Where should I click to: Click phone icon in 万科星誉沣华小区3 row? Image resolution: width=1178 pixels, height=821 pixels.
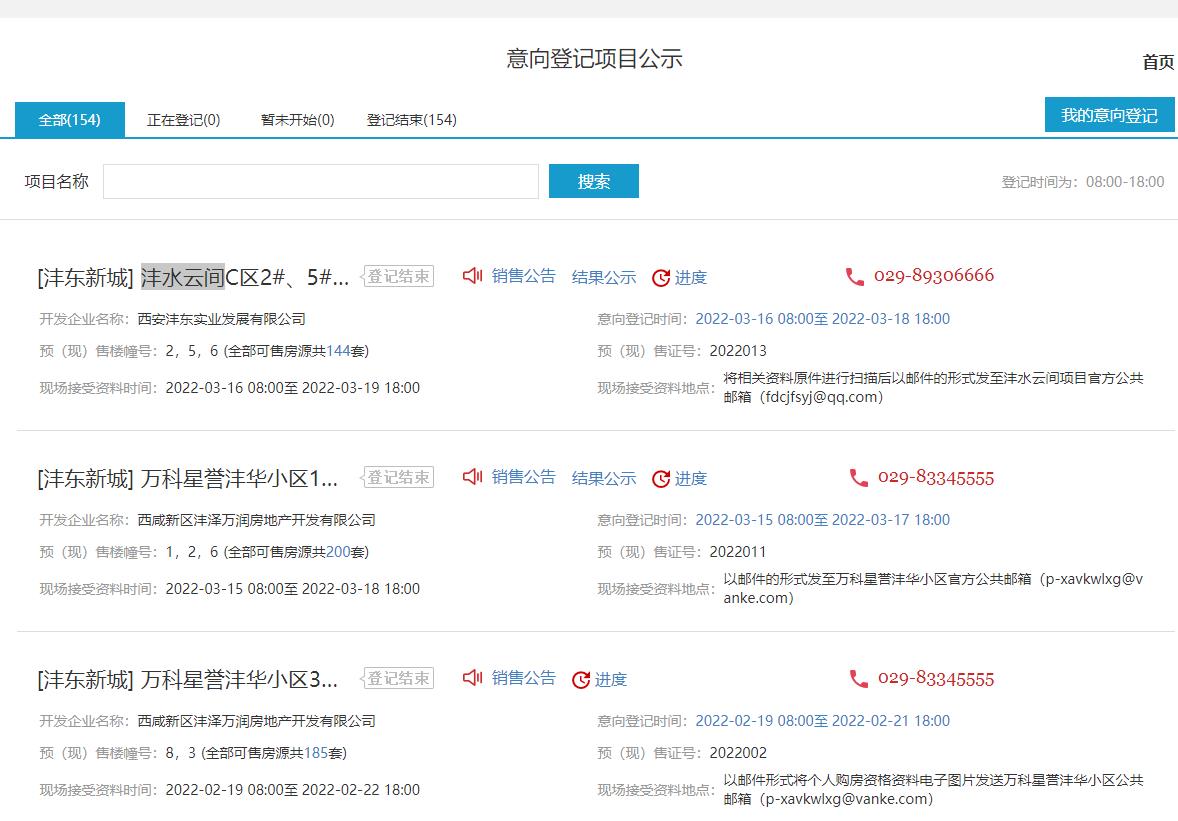(x=858, y=679)
